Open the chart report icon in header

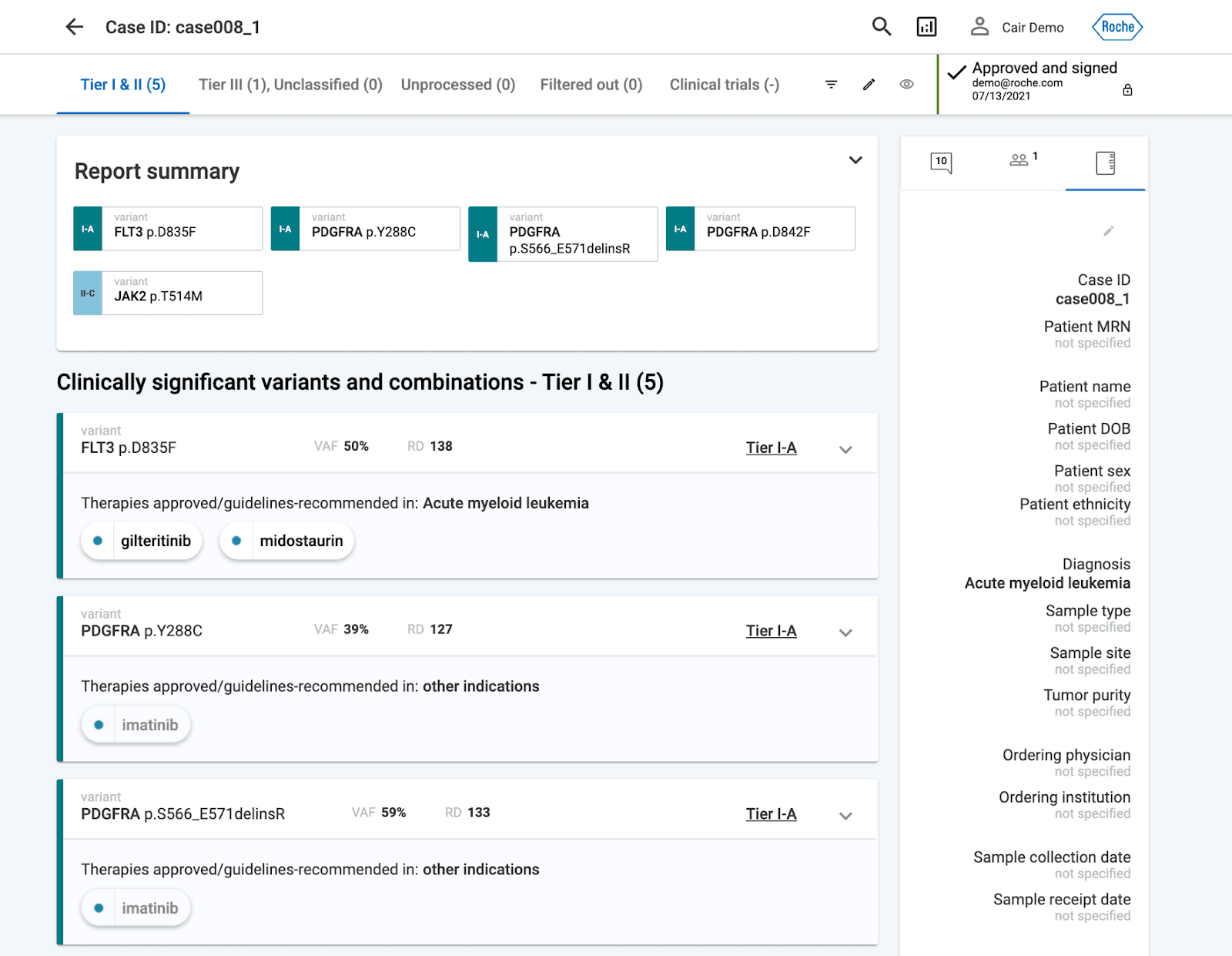pos(927,27)
